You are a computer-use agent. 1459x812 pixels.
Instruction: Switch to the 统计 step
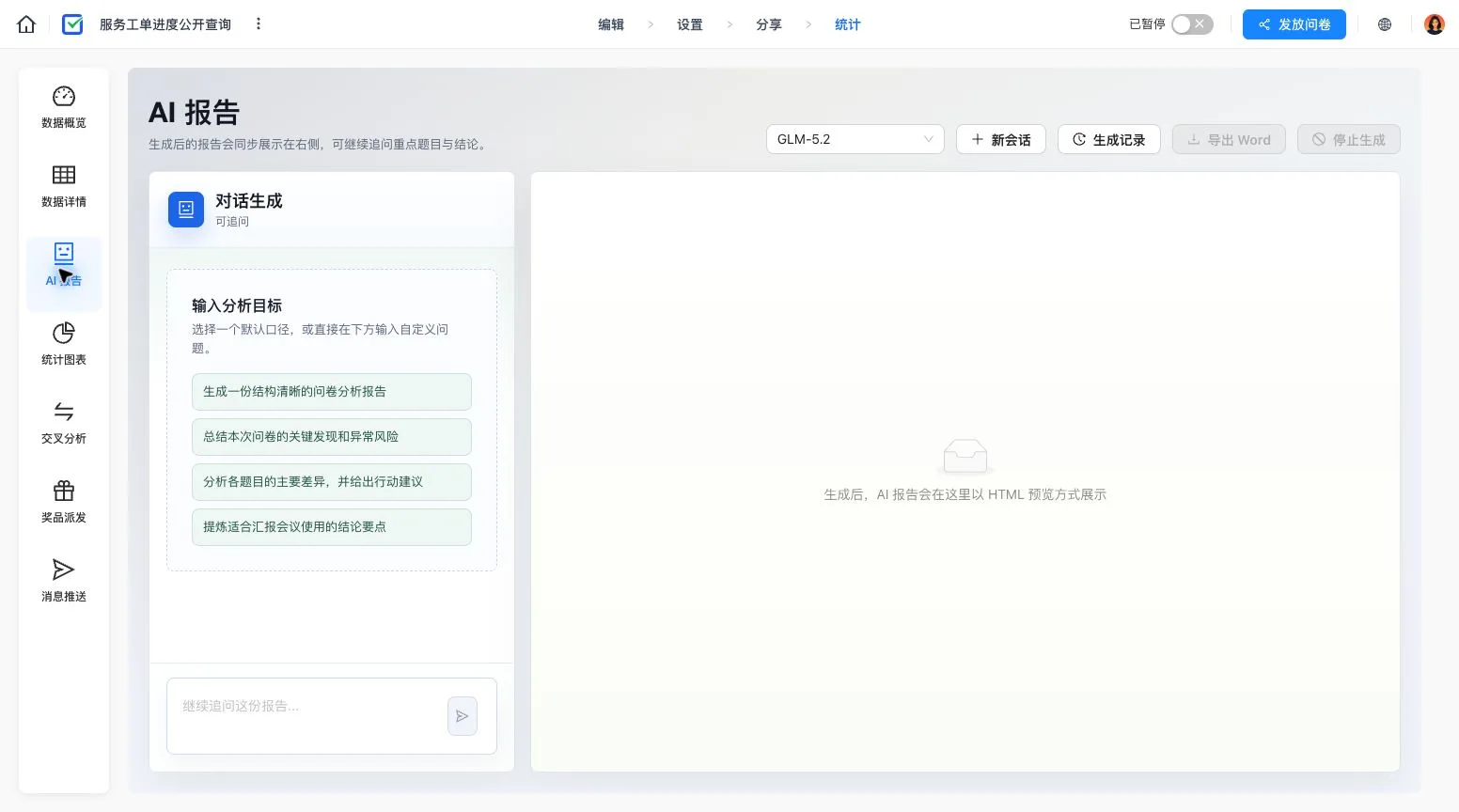click(x=848, y=24)
